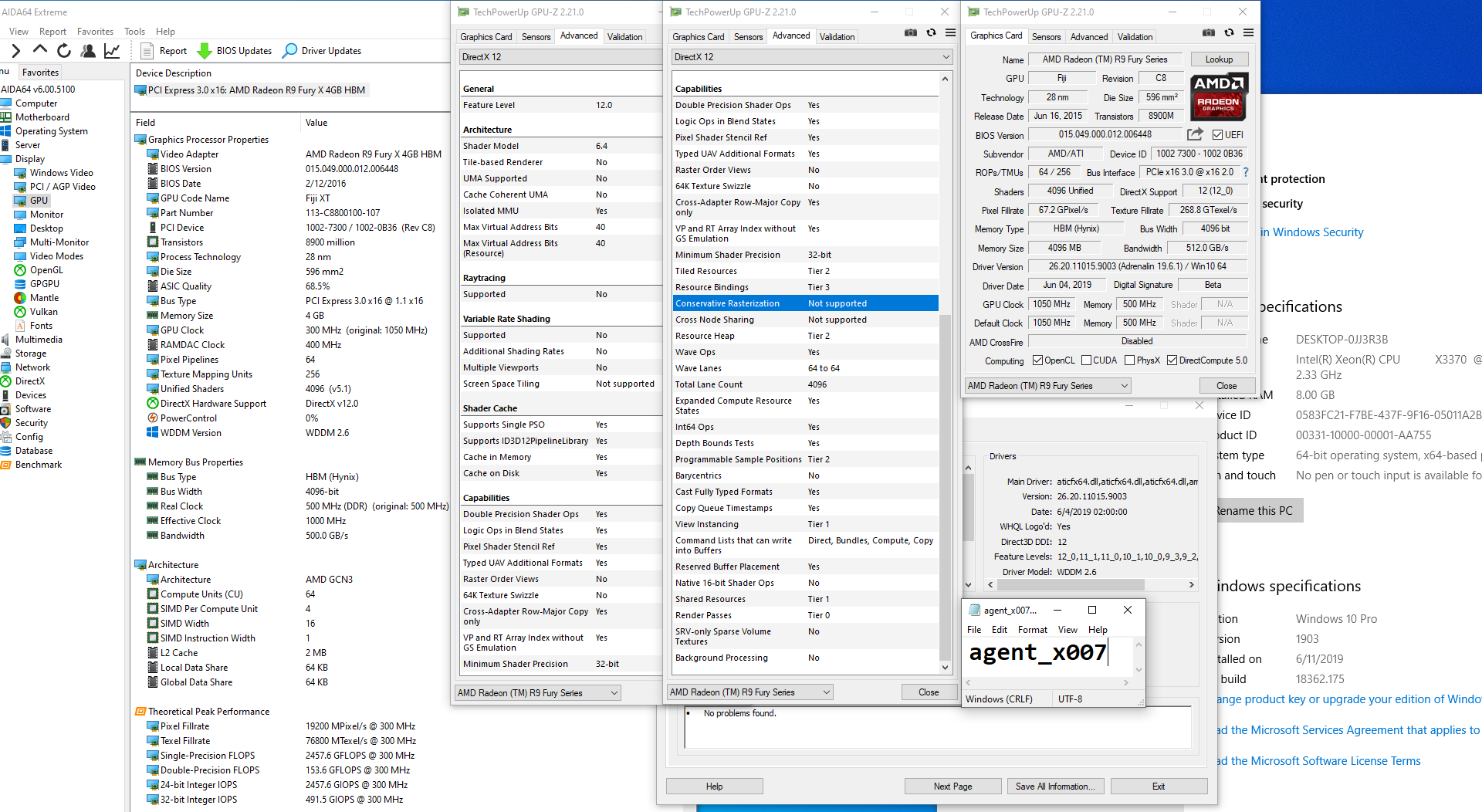1482x812 pixels.
Task: Click into Notepad text area with agent_x007
Action: (1048, 657)
